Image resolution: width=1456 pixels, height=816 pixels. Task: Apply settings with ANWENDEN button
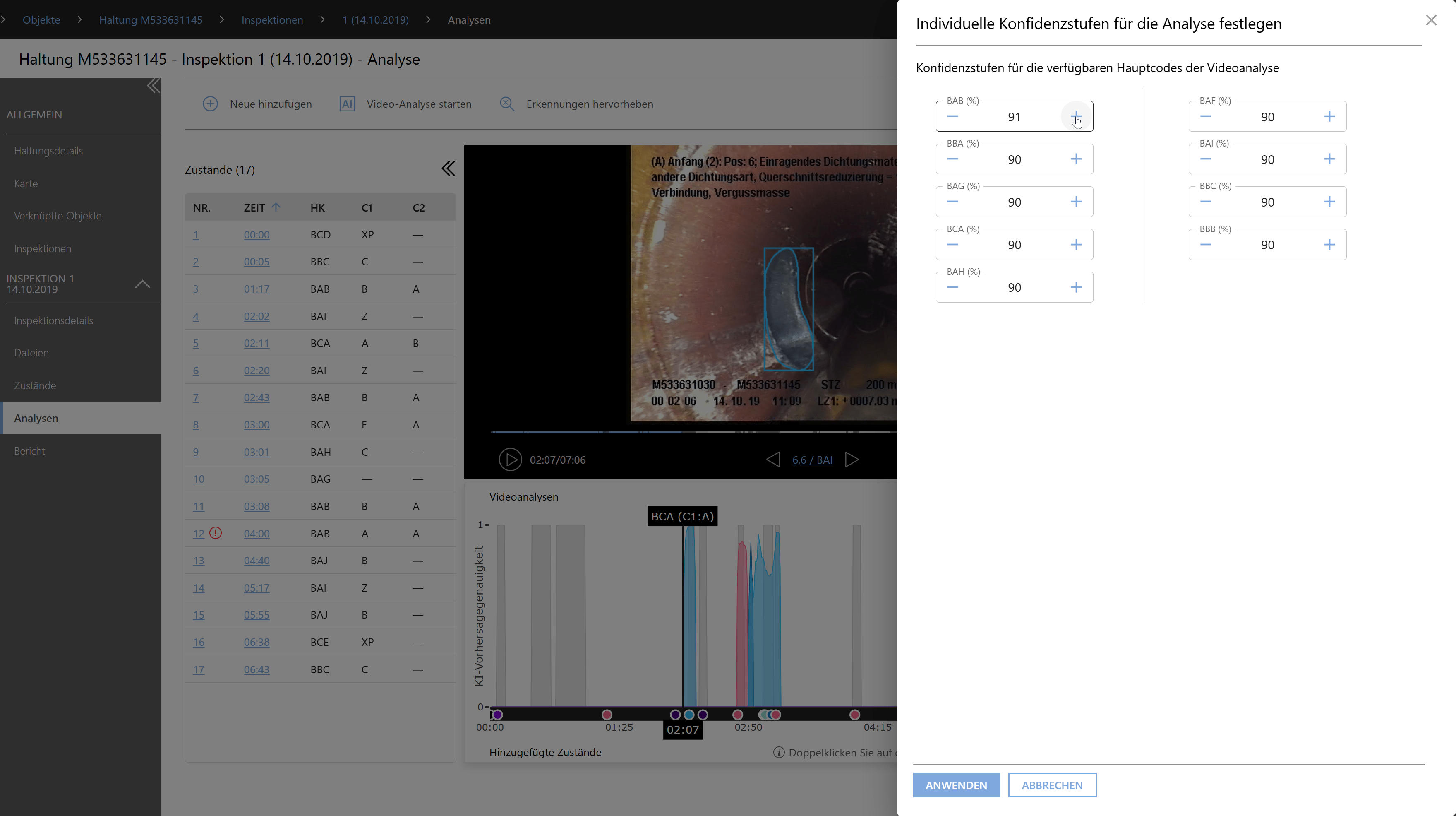coord(956,785)
